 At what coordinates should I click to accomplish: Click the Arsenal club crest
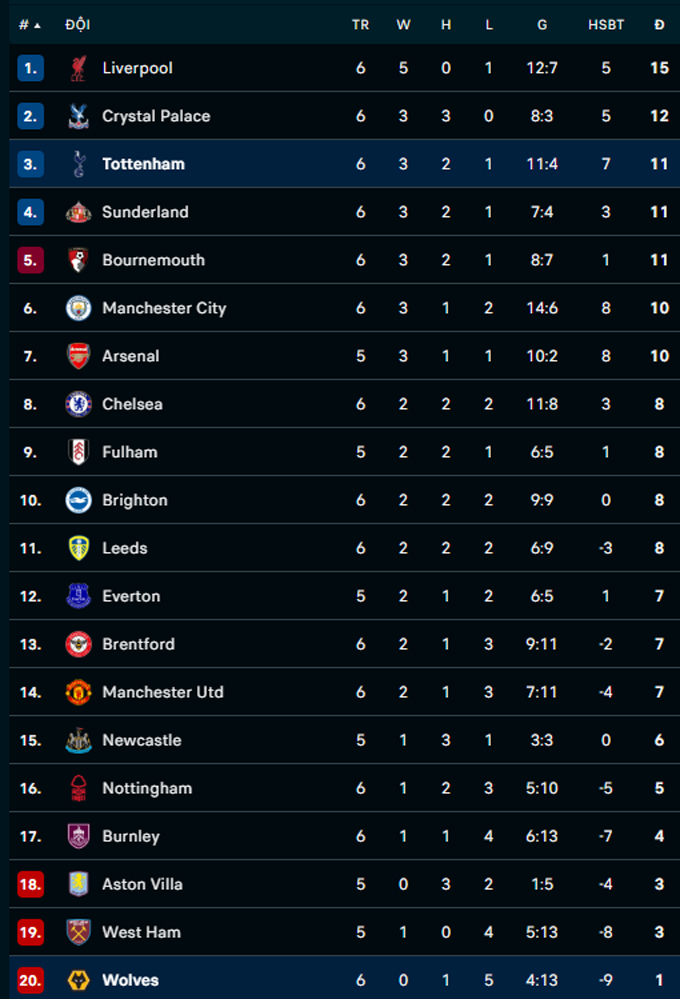78,356
